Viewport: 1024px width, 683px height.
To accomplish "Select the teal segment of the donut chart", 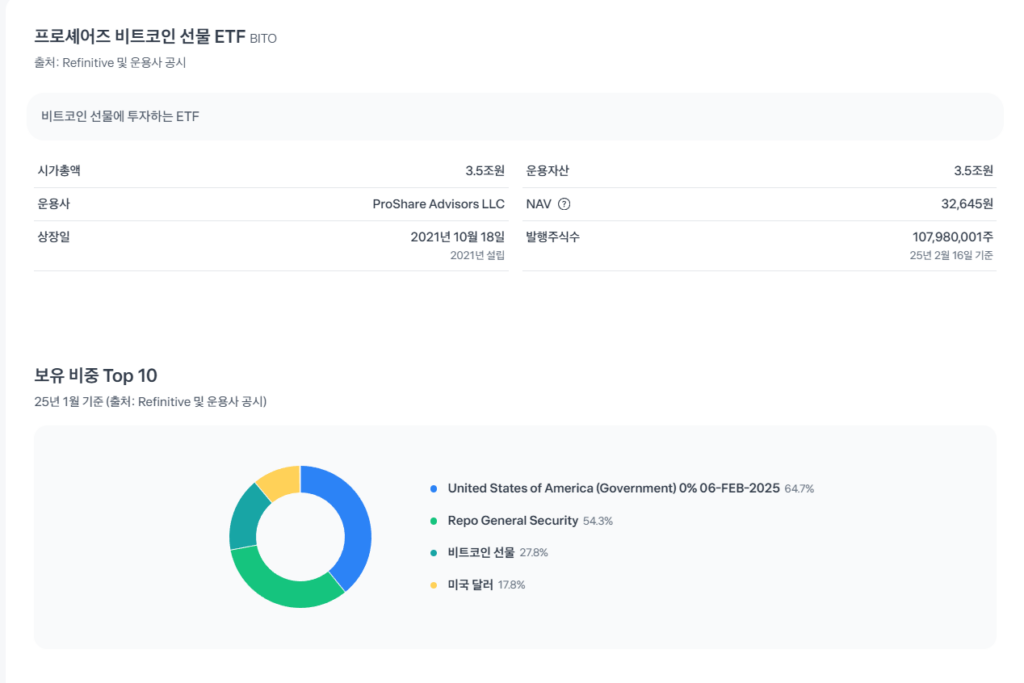I will 245,519.
